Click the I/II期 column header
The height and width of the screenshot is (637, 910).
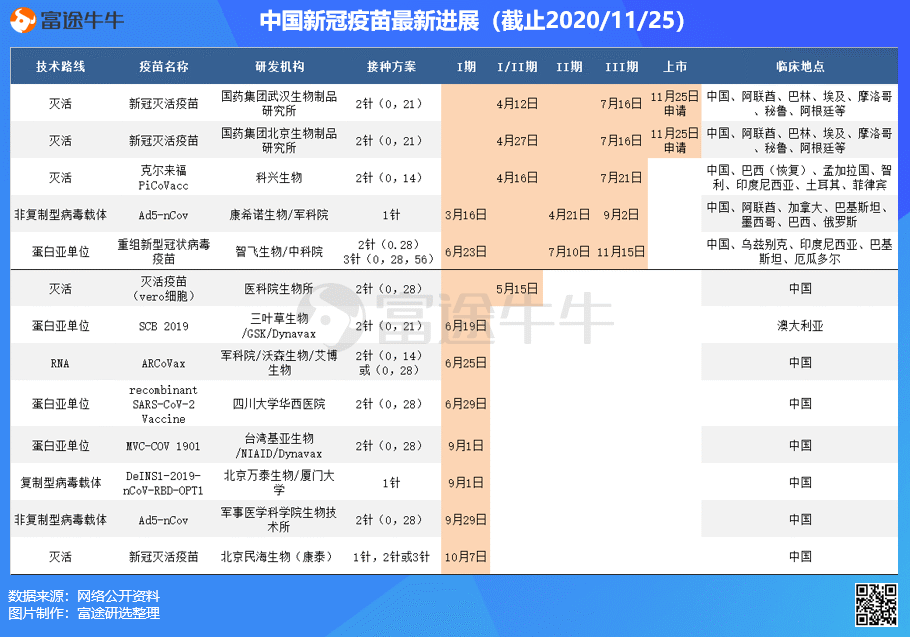pos(517,67)
